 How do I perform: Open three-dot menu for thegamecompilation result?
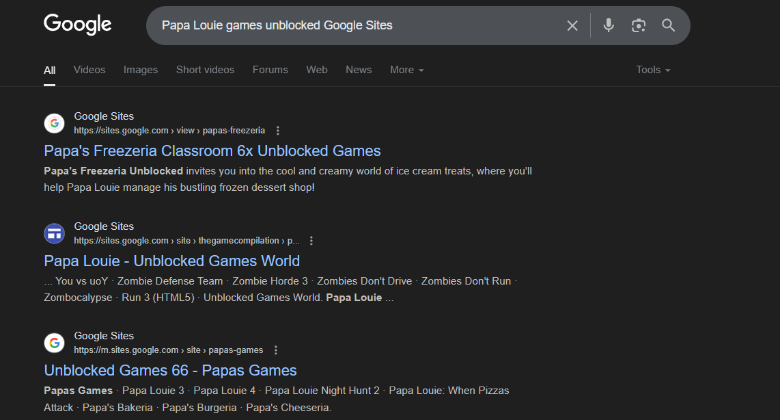pos(311,241)
